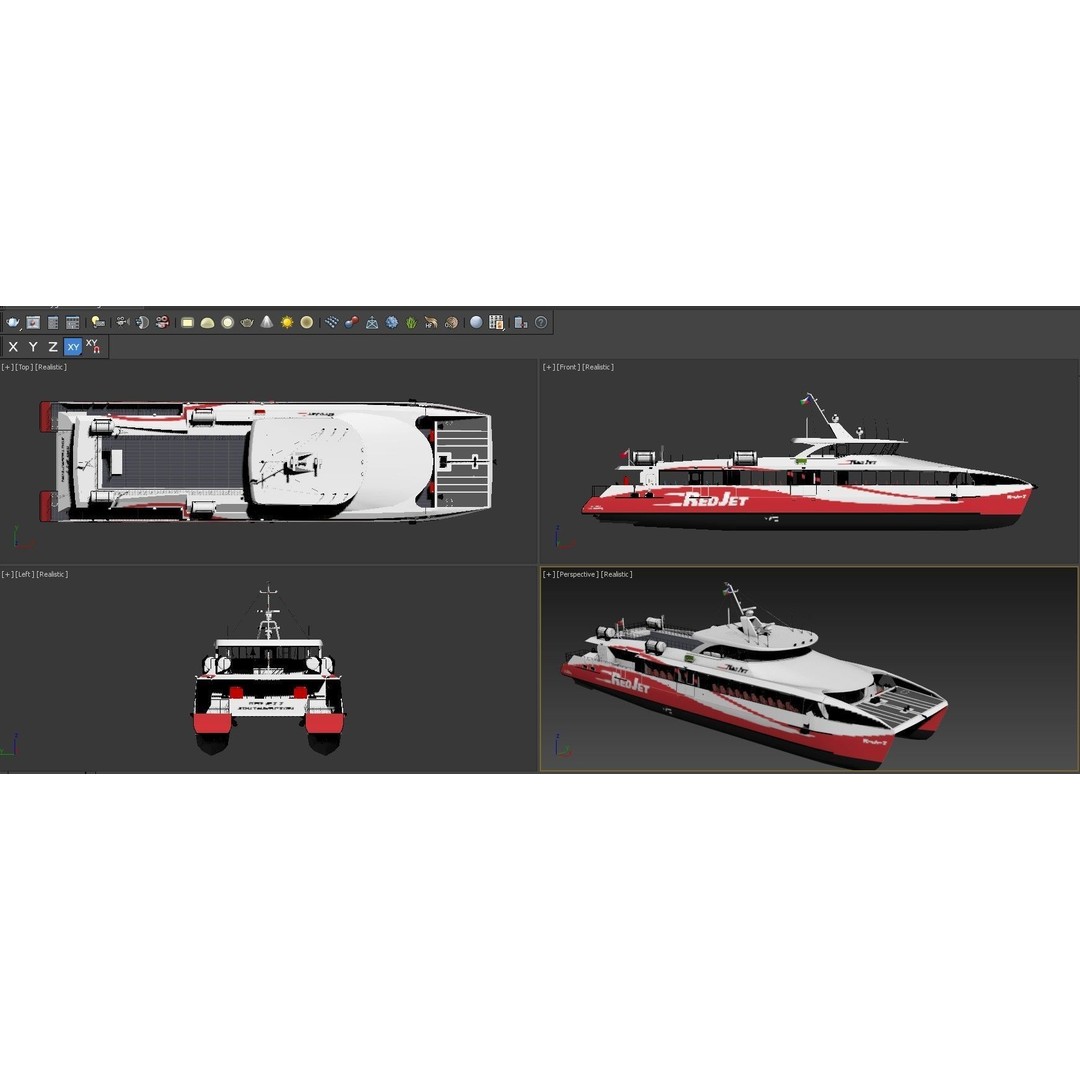The width and height of the screenshot is (1080, 1080).
Task: Click the light bulb lister icon
Action: pyautogui.click(x=98, y=322)
